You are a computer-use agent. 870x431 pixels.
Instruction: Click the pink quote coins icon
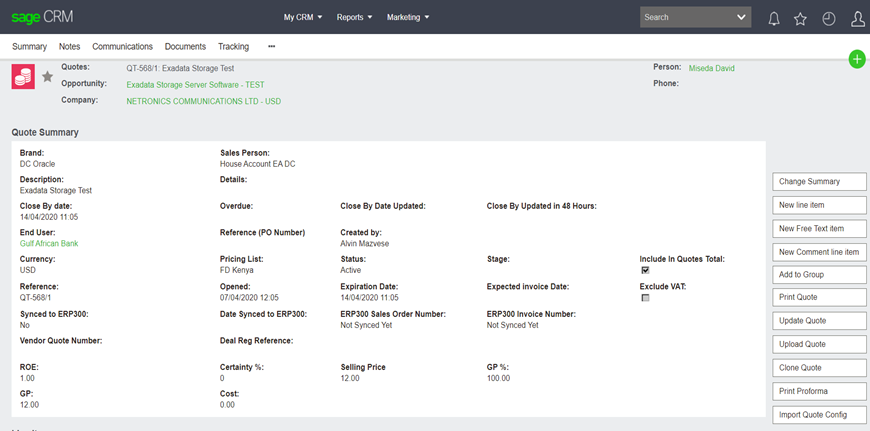(x=23, y=78)
